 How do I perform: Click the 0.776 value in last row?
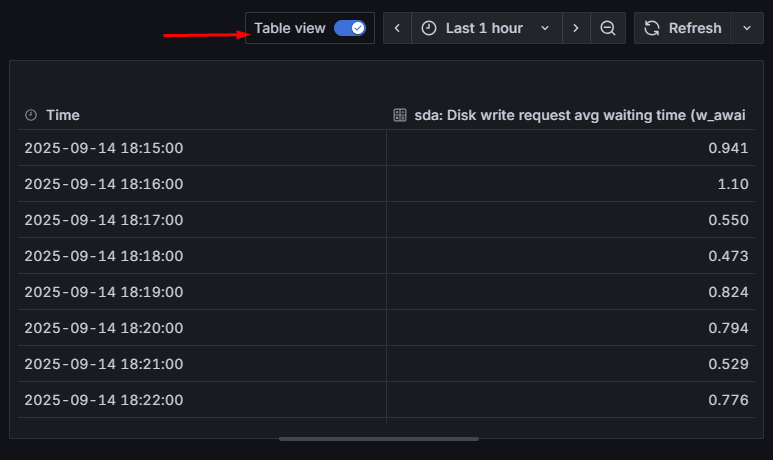[x=727, y=400]
